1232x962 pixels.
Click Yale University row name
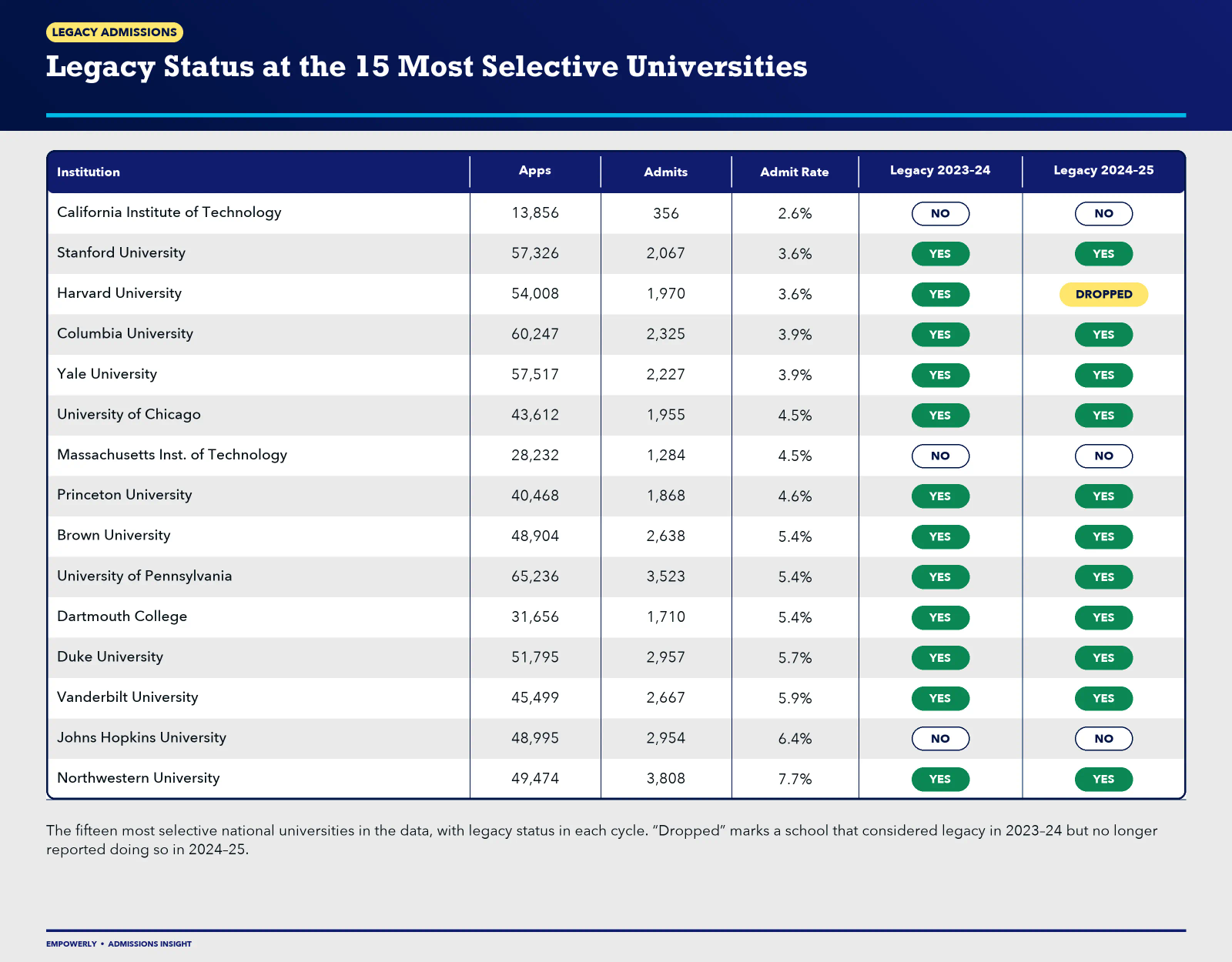pos(107,374)
